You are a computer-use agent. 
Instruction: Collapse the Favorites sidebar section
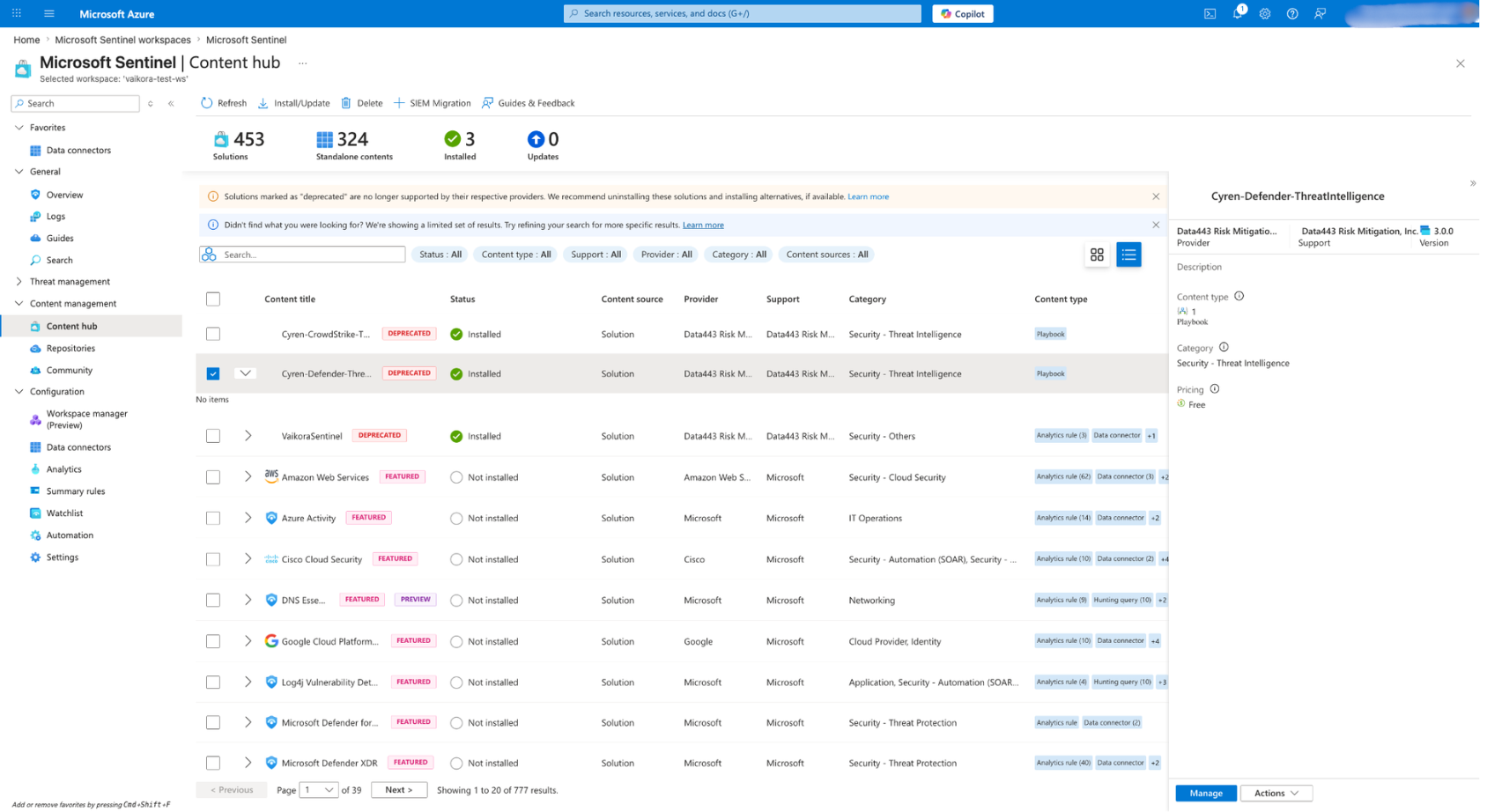[x=19, y=128]
